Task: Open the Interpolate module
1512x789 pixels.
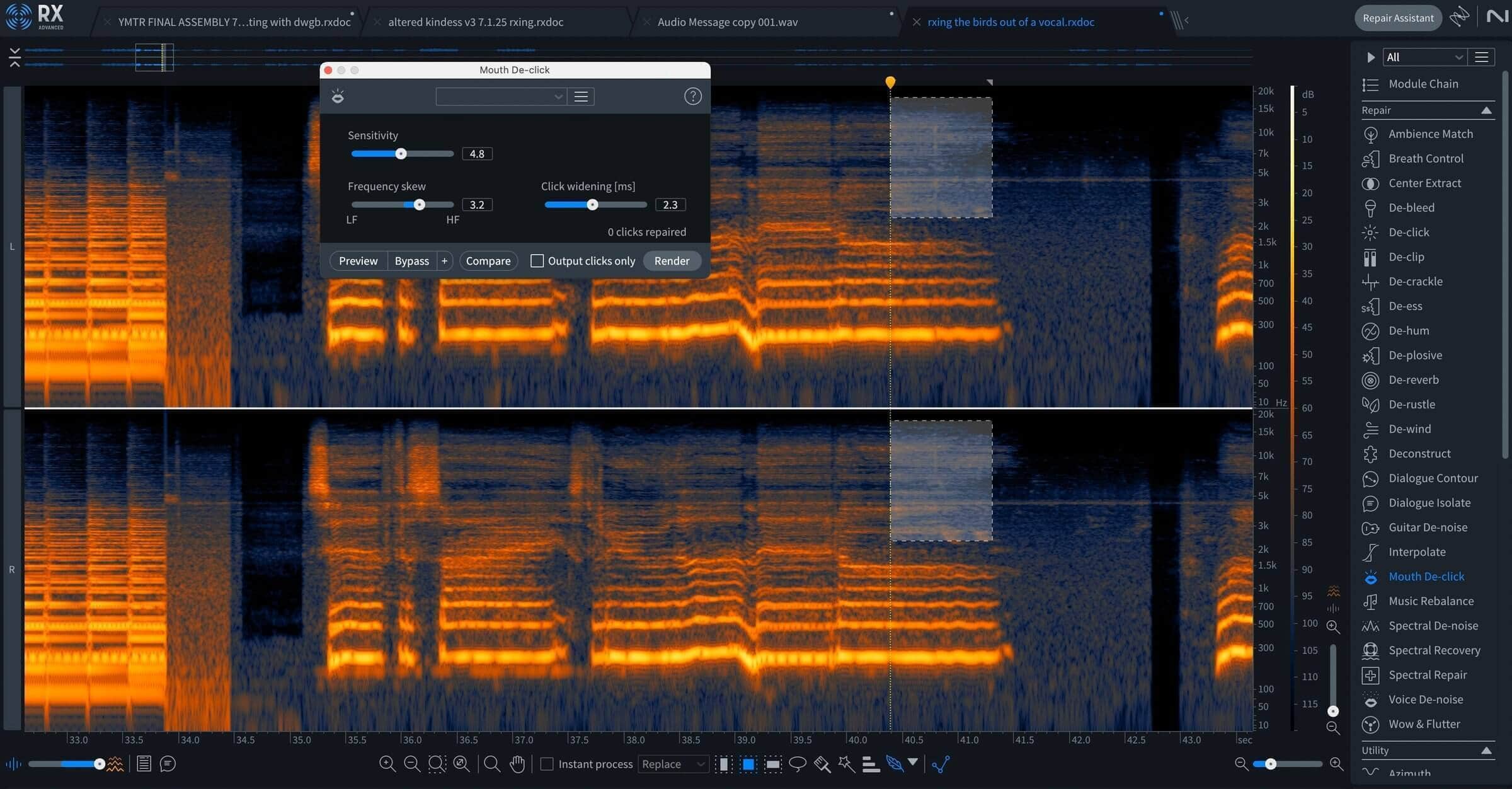Action: tap(1404, 551)
